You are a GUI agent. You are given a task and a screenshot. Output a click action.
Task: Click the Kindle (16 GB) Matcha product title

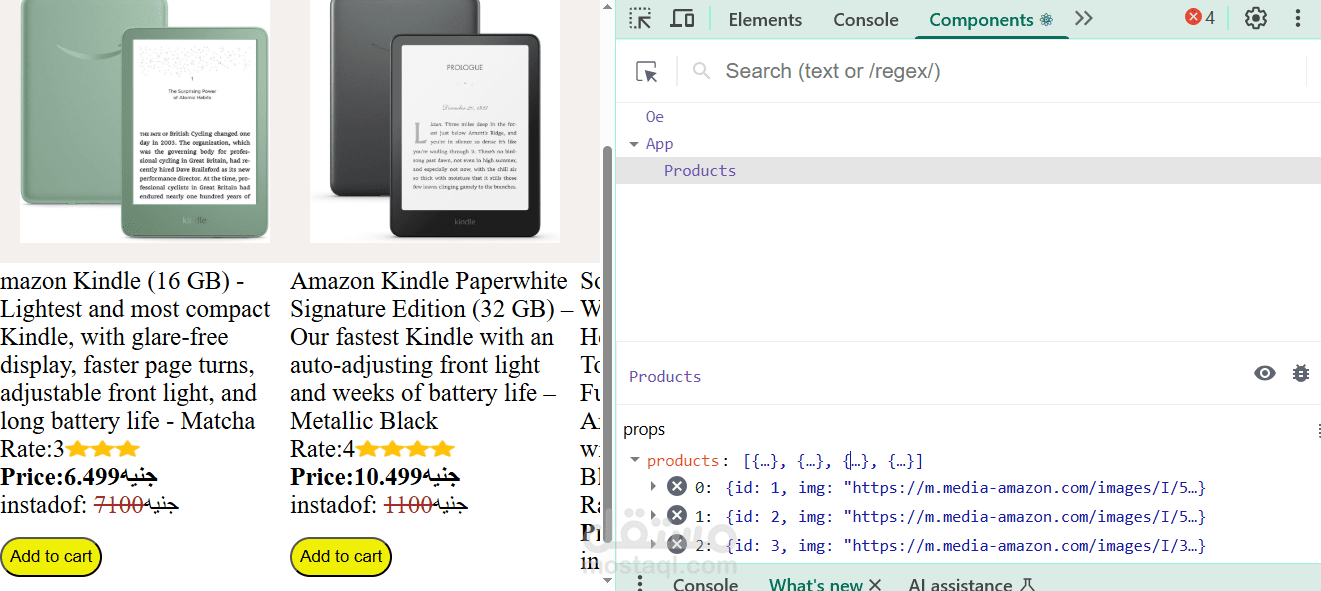click(x=135, y=351)
